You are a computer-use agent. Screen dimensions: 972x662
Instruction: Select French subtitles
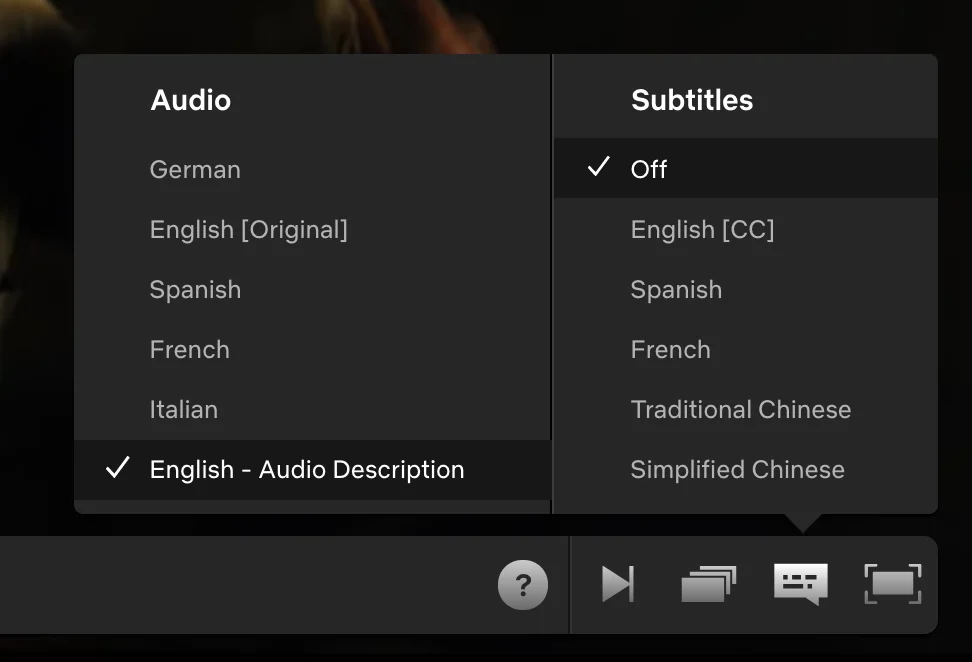tap(671, 350)
